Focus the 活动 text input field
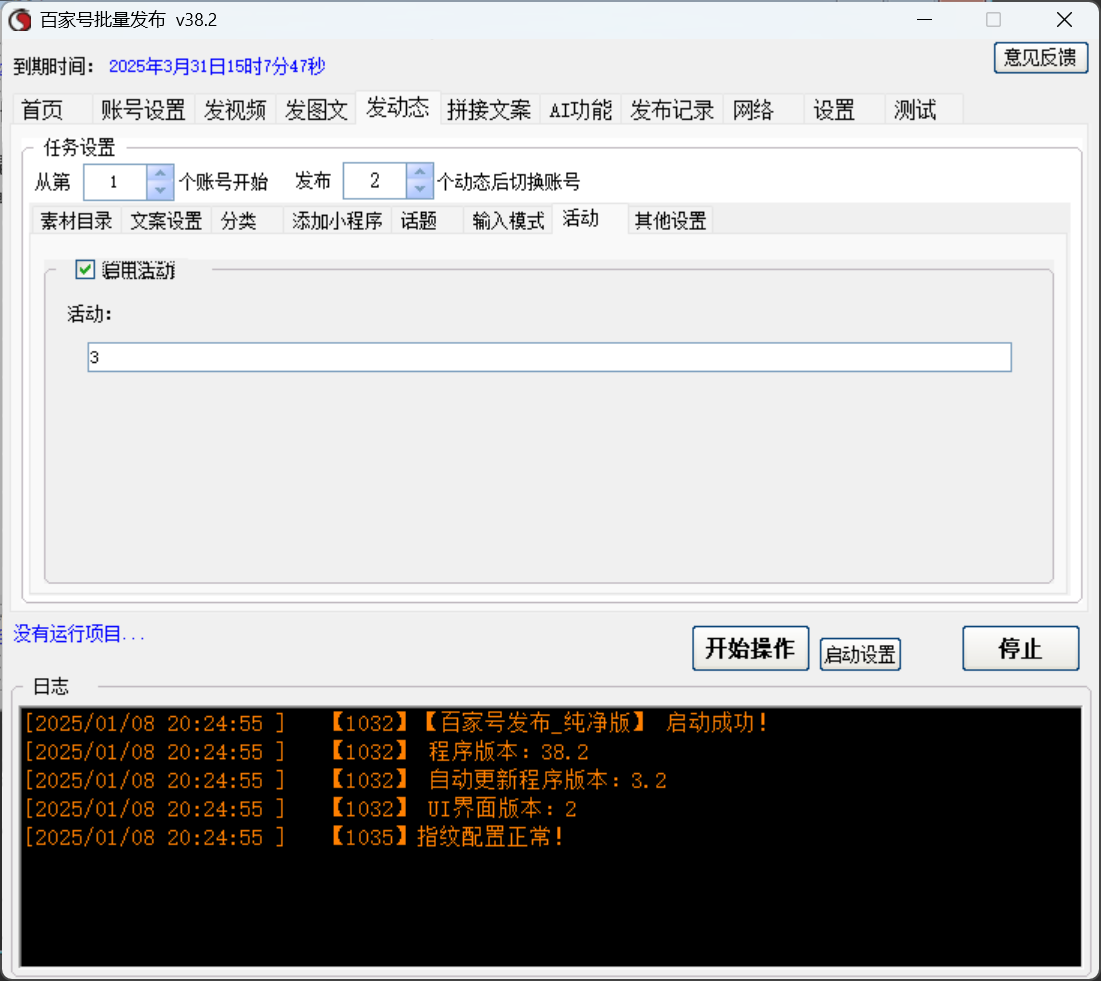The width and height of the screenshot is (1101, 981). [549, 357]
